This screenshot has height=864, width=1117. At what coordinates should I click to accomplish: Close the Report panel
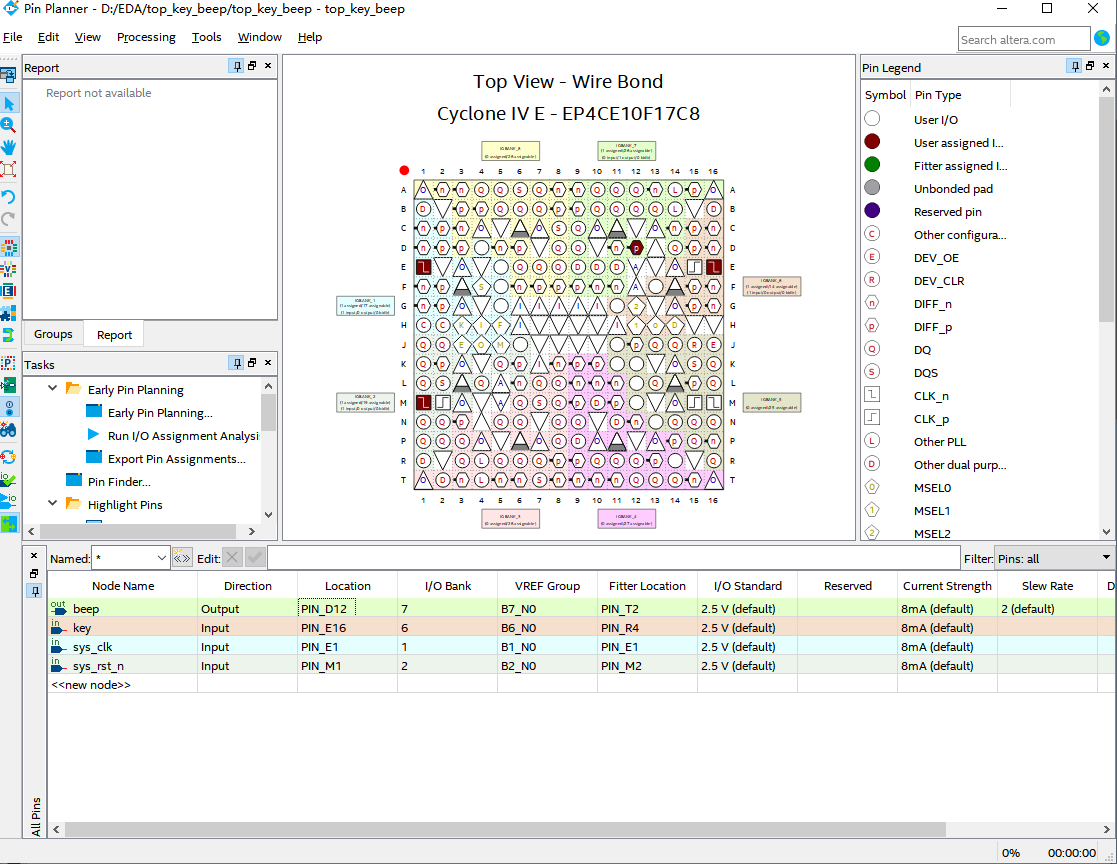[268, 66]
